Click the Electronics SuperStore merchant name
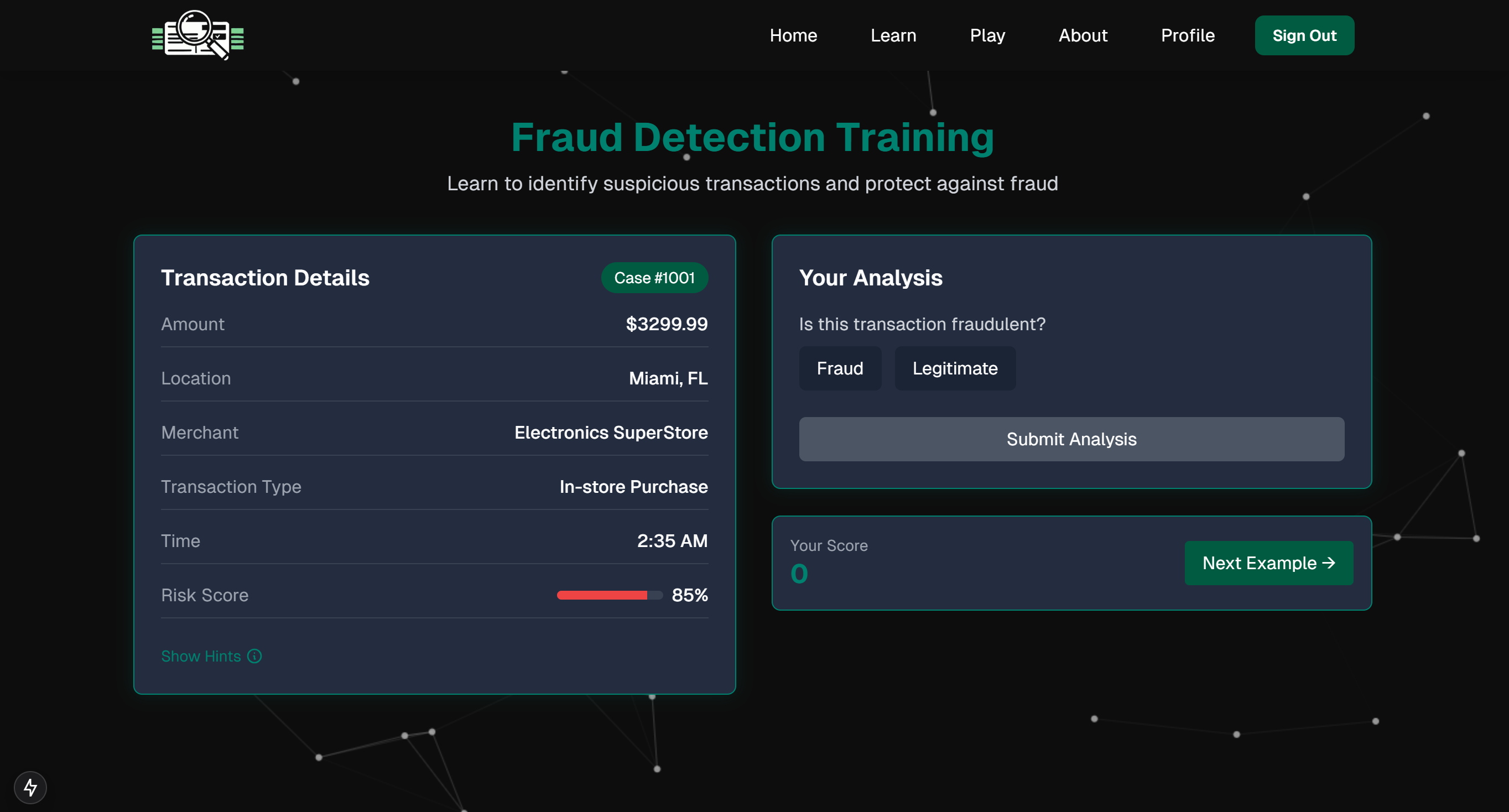This screenshot has width=1509, height=812. (x=610, y=433)
